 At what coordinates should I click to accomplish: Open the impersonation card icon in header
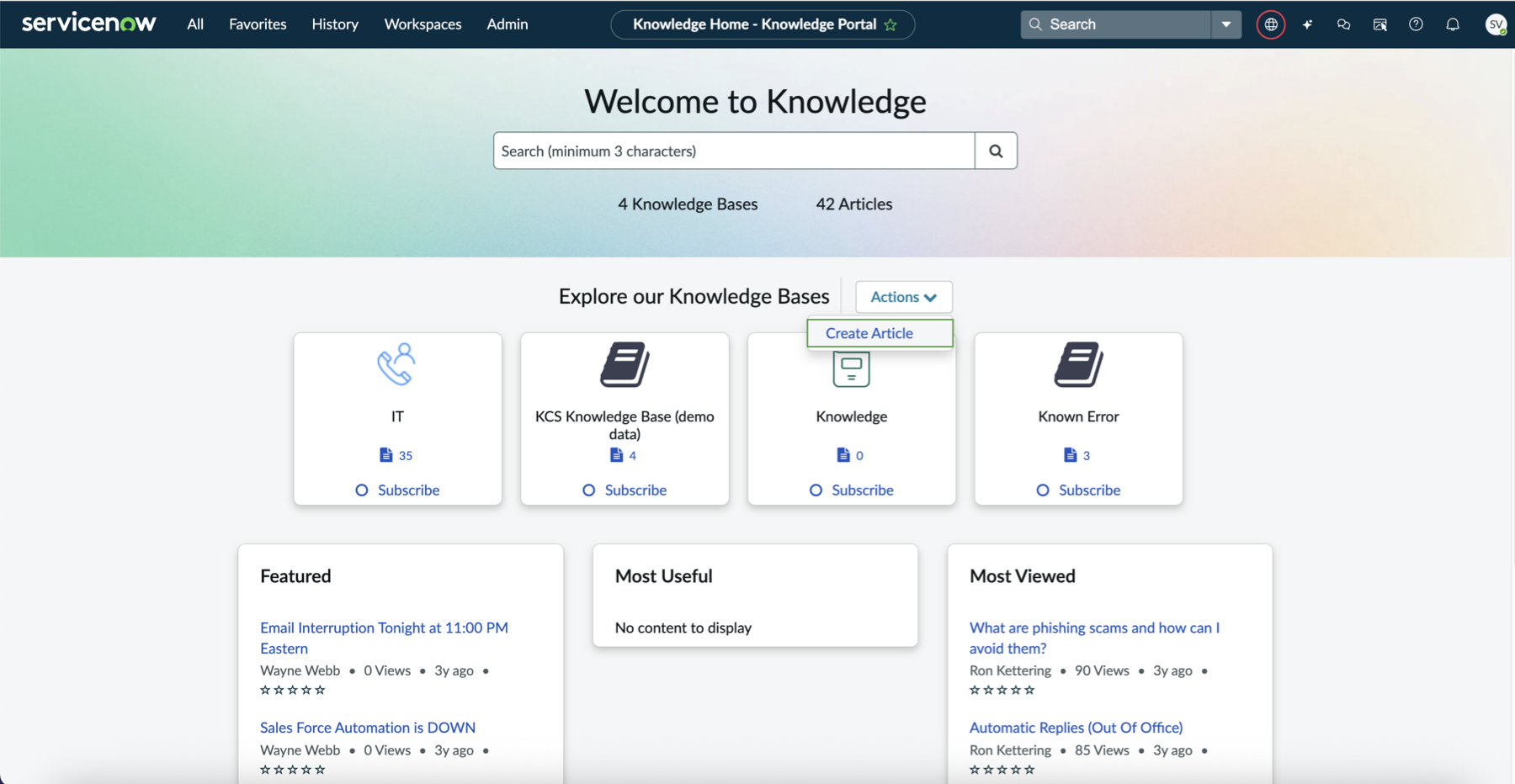(x=1379, y=24)
